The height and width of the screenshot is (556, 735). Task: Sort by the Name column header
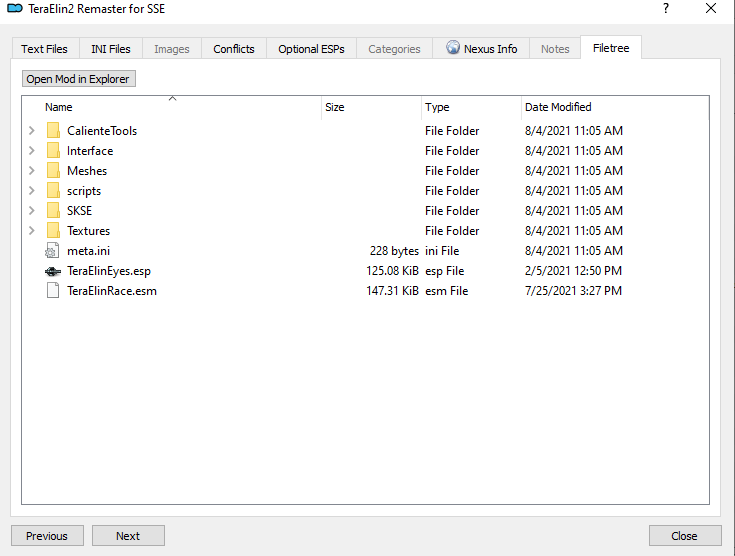pyautogui.click(x=172, y=107)
